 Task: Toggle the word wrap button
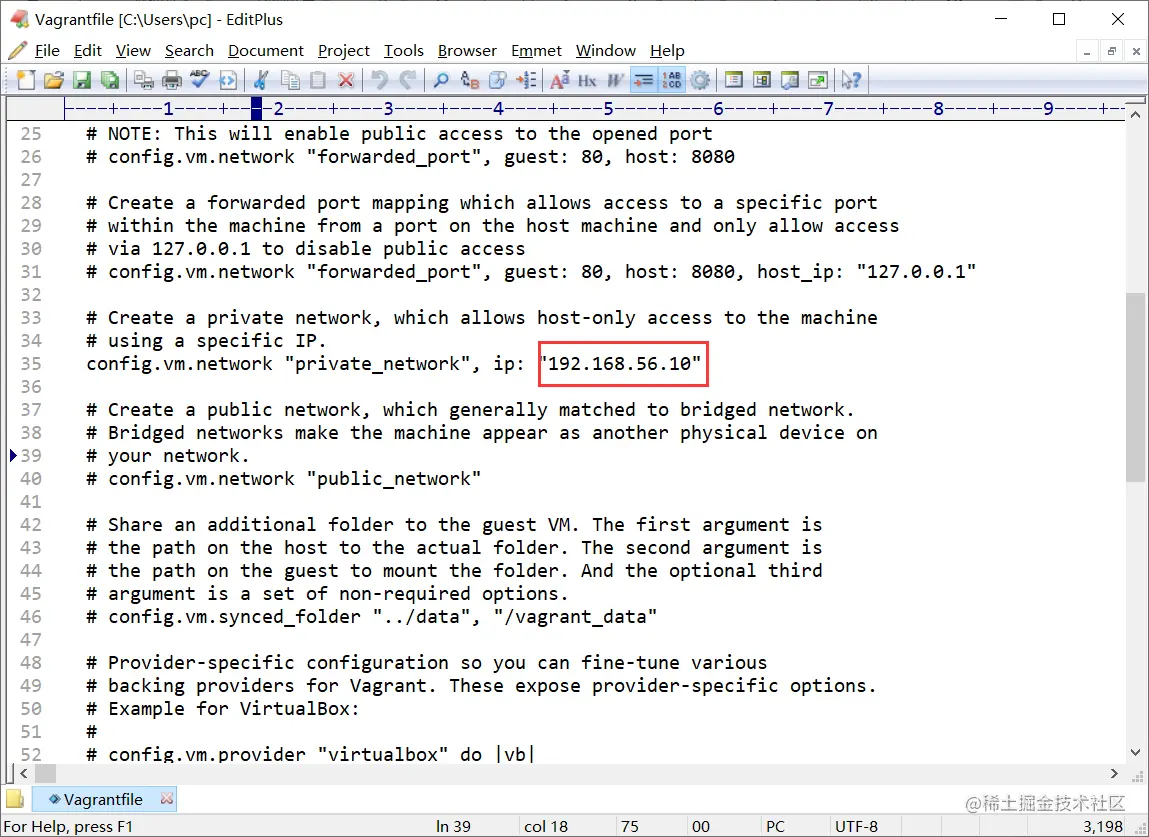615,80
